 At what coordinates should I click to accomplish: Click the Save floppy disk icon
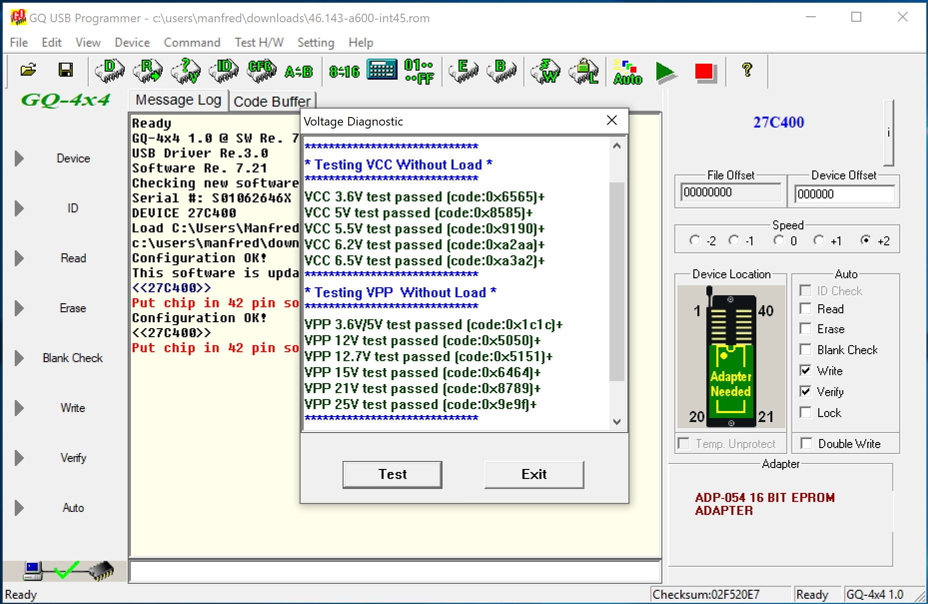pyautogui.click(x=65, y=70)
